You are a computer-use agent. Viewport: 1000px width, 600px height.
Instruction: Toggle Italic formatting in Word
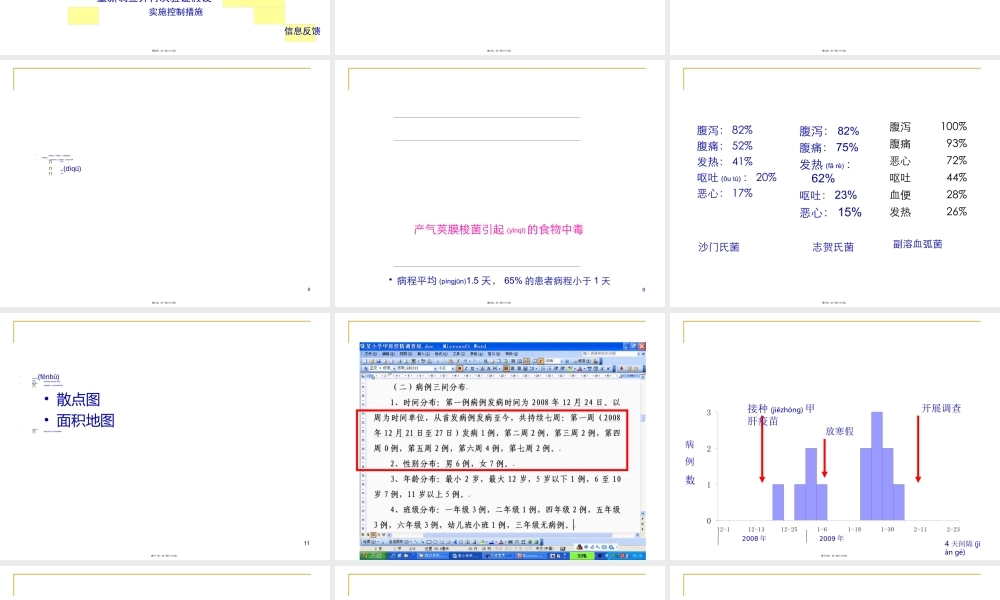point(466,368)
